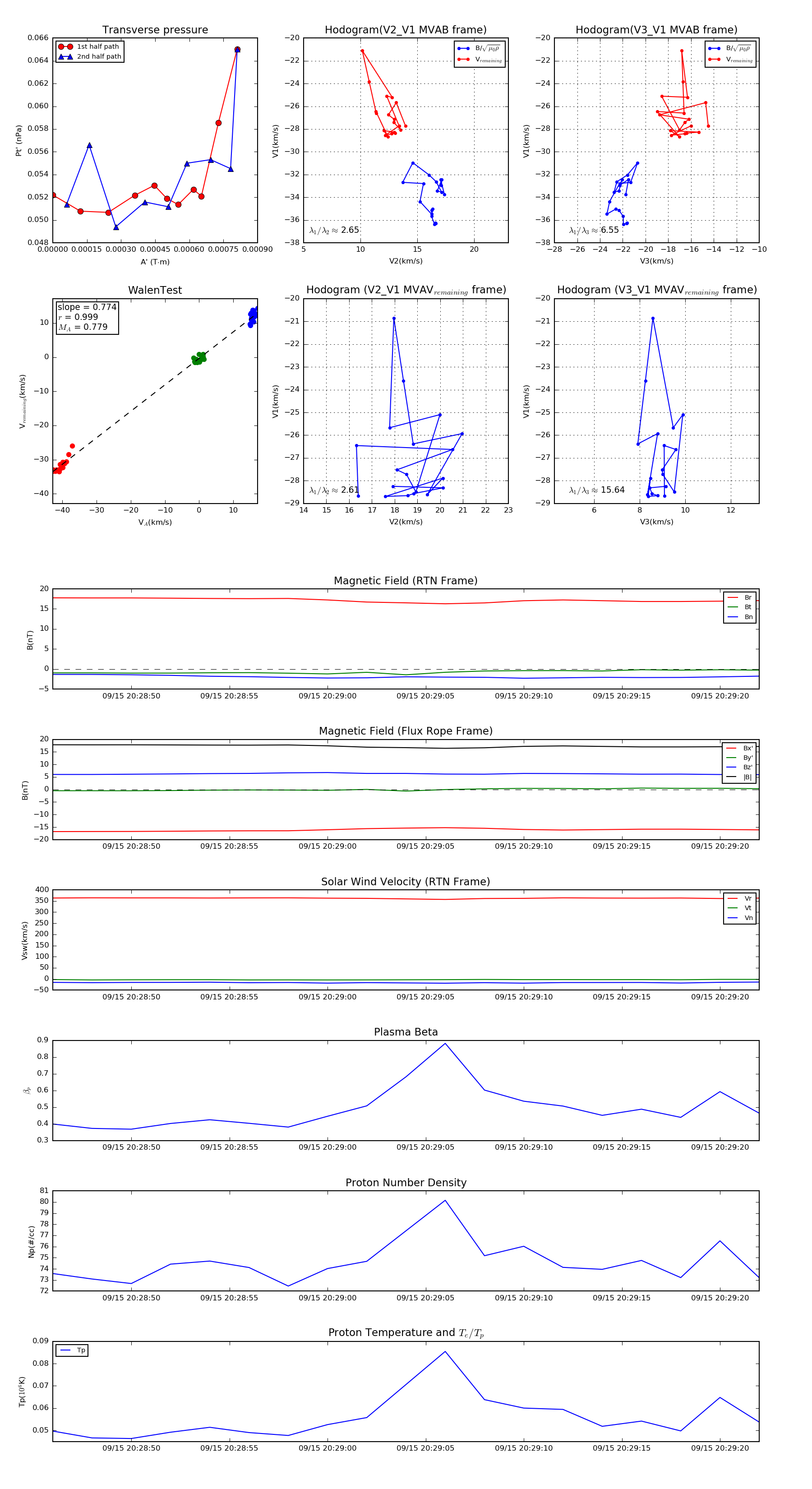
Task: Click the Bx' legend entry
Action: pos(740,748)
